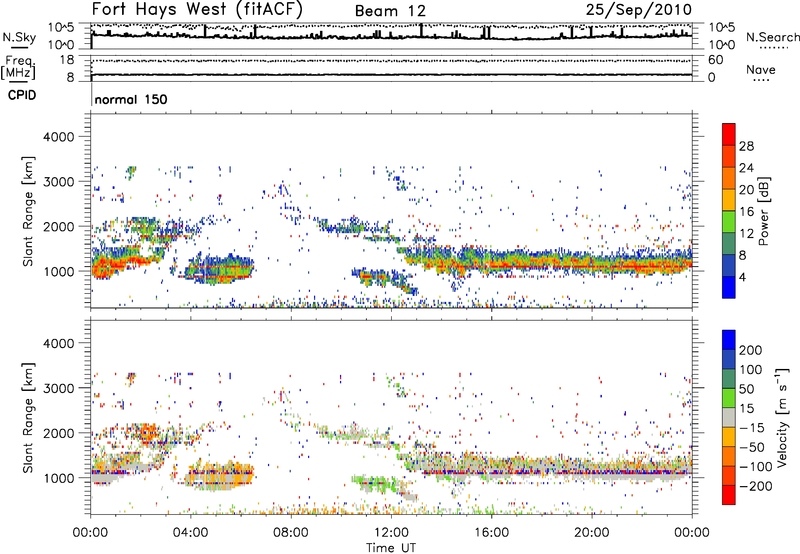Click the "200" velocity colorbar tick
Screen dimensions: 800x554
click(751, 350)
